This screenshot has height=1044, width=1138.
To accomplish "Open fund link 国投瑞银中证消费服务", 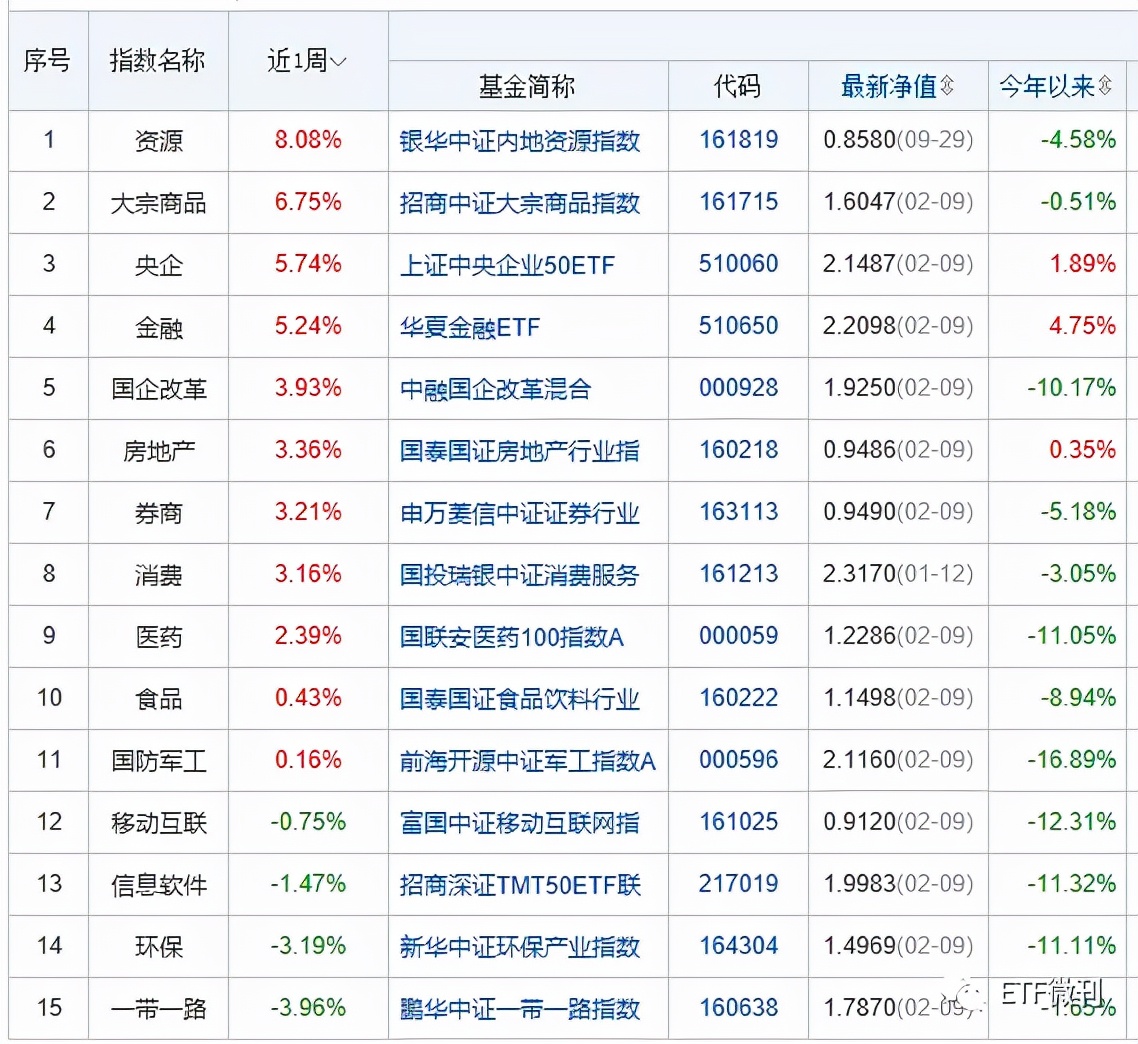I will [x=520, y=575].
